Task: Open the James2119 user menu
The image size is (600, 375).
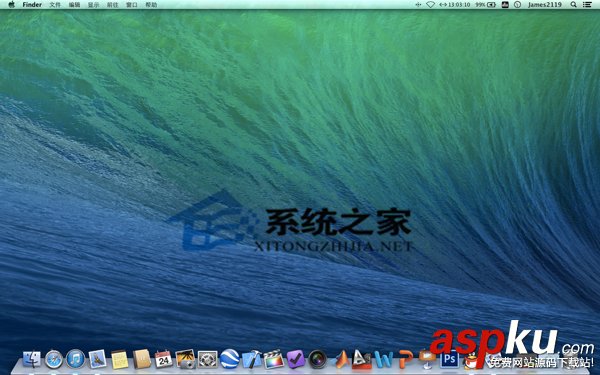Action: [545, 5]
